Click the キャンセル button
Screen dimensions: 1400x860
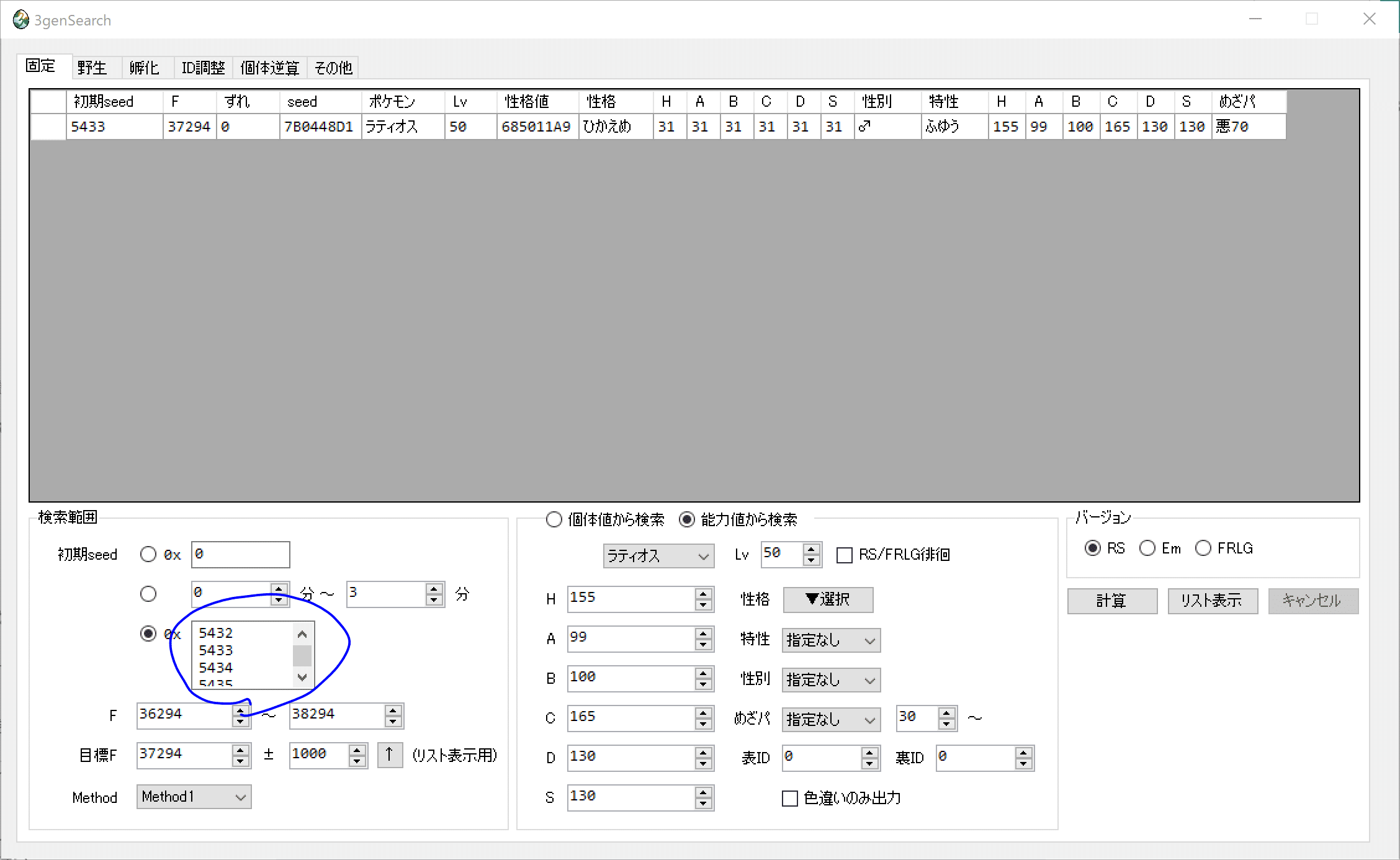(1313, 601)
